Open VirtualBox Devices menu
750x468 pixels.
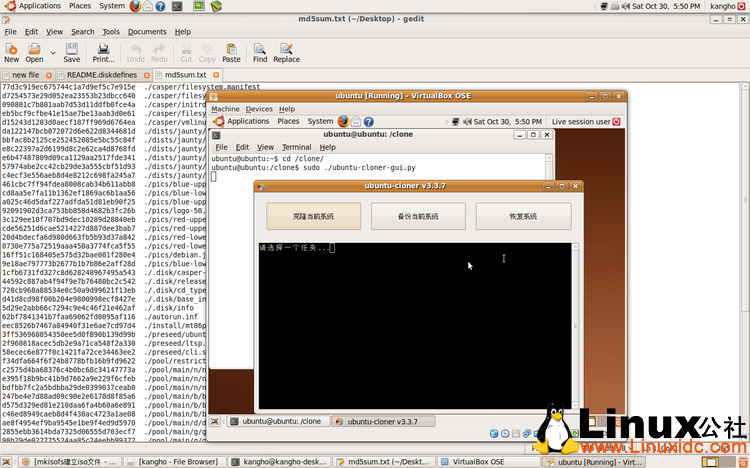(259, 109)
